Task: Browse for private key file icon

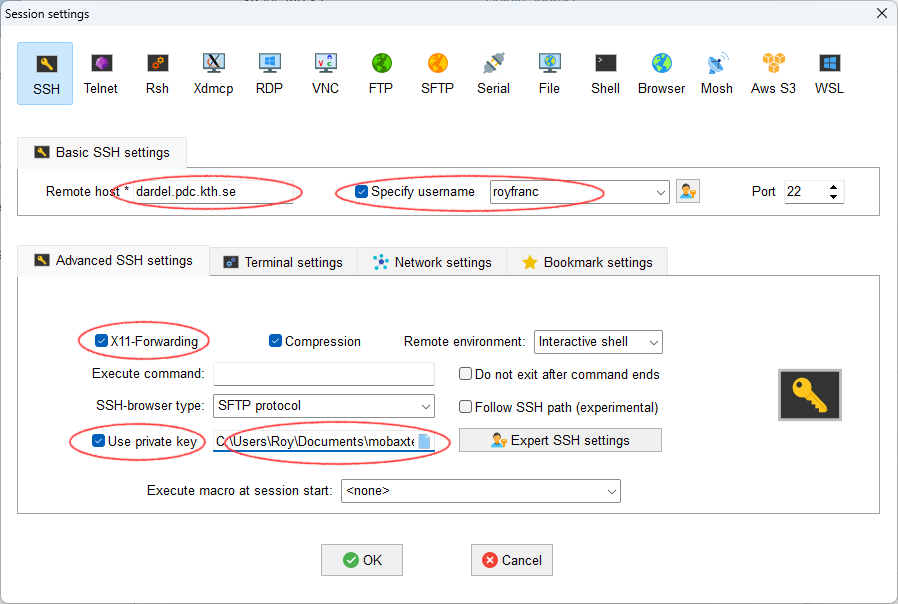Action: pos(424,441)
